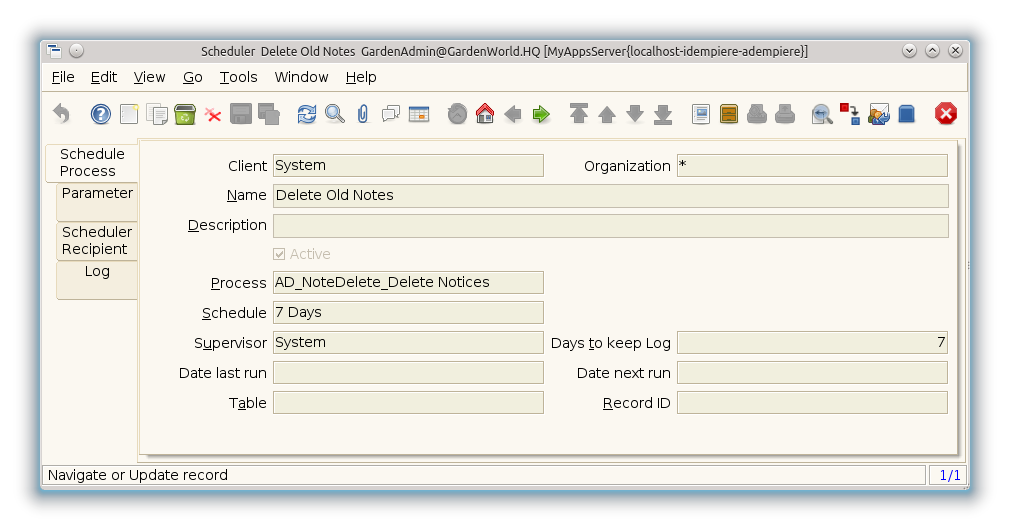
Task: Click the Print Preview icon
Action: point(757,114)
